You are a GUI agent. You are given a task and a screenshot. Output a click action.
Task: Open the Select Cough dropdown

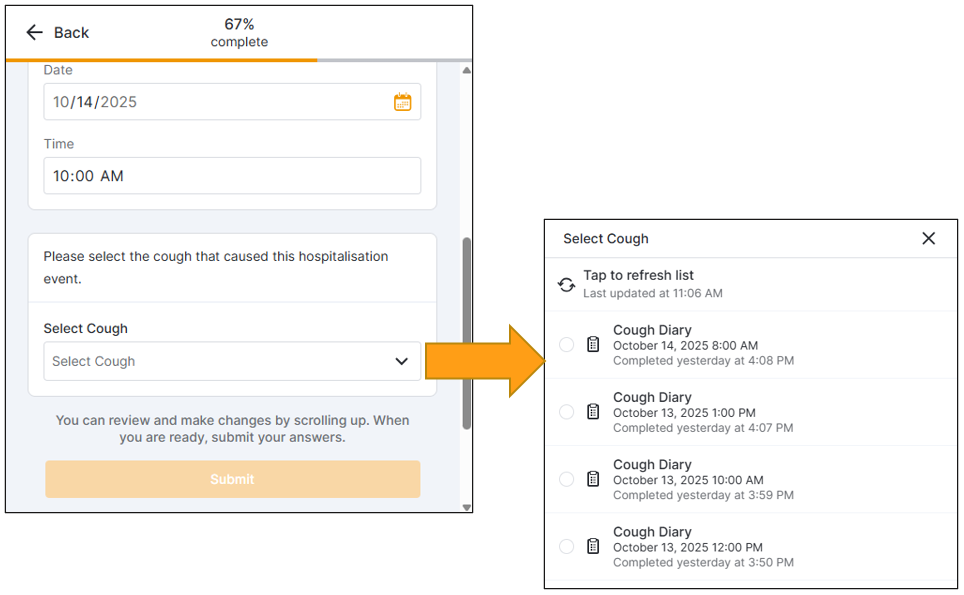[x=220, y=361]
